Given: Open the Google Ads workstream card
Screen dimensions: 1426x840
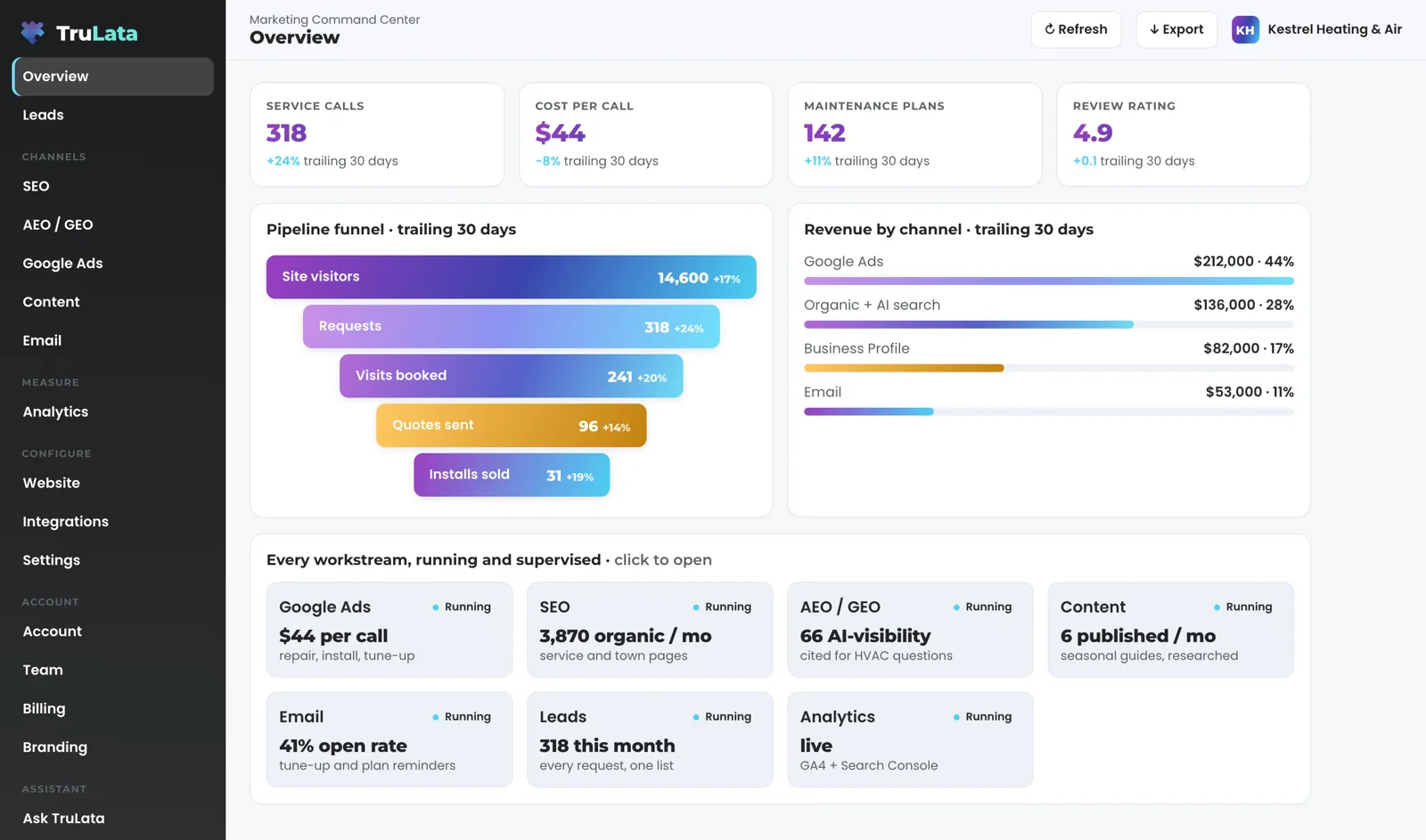Looking at the screenshot, I should click(389, 630).
